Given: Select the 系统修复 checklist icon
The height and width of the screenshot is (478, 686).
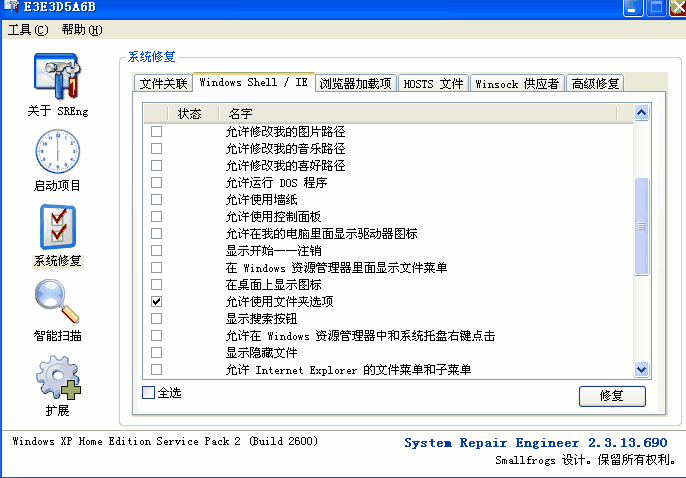Looking at the screenshot, I should click(58, 227).
